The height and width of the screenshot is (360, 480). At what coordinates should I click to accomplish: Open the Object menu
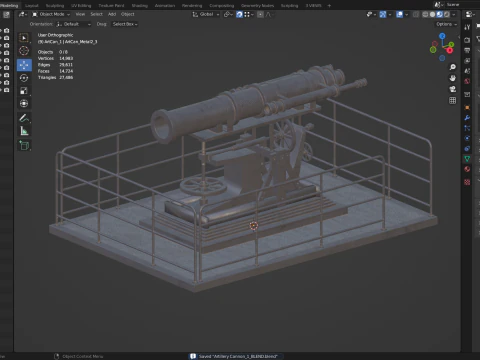(128, 14)
